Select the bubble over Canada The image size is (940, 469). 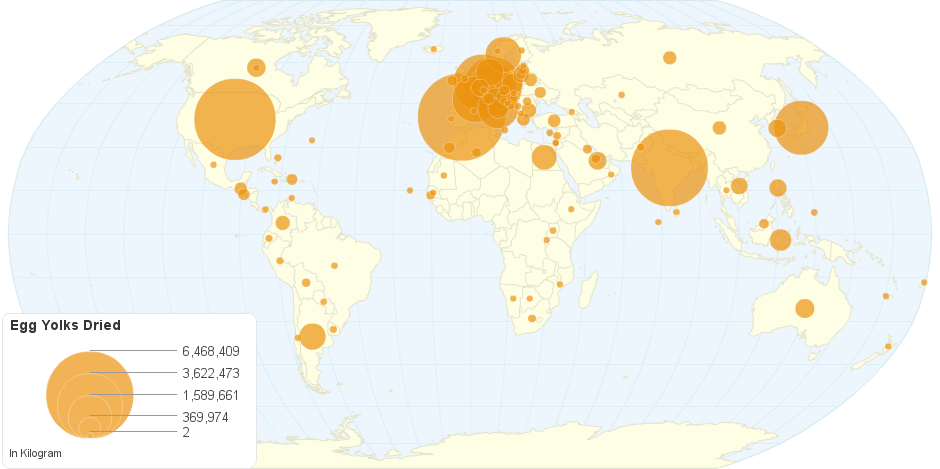[x=256, y=68]
